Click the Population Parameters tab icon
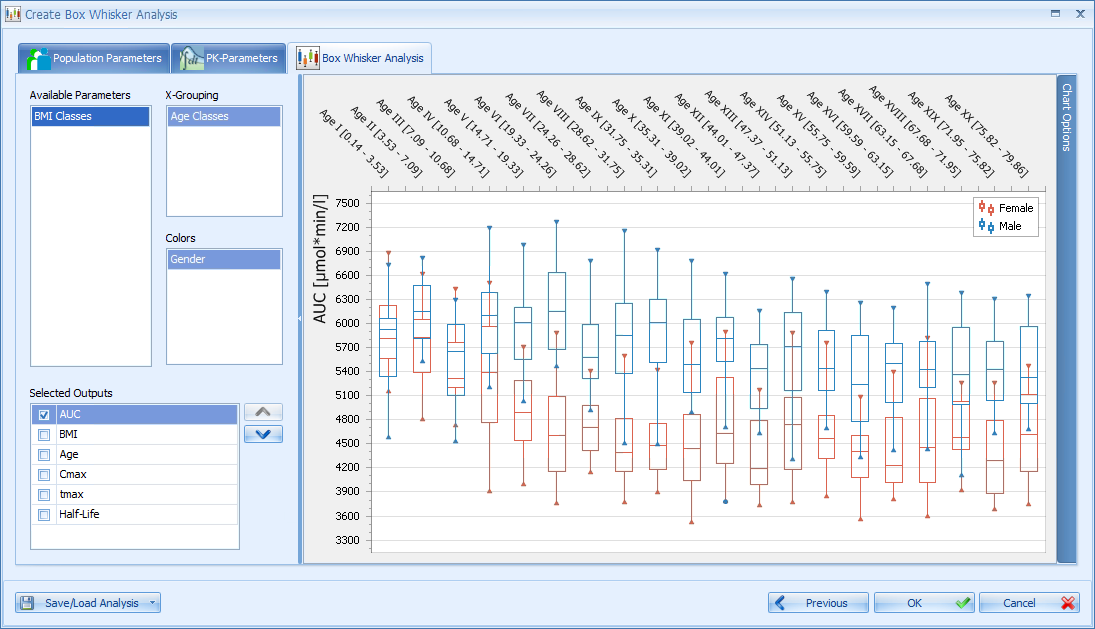Screen dimensions: 1095x629 pyautogui.click(x=38, y=59)
